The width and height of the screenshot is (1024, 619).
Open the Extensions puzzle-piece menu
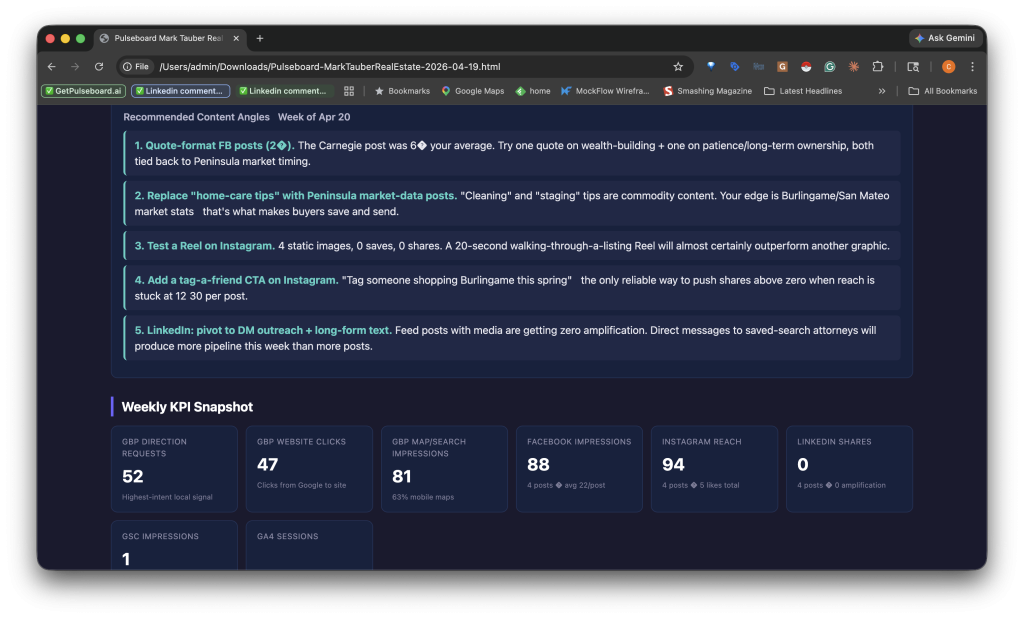(878, 67)
